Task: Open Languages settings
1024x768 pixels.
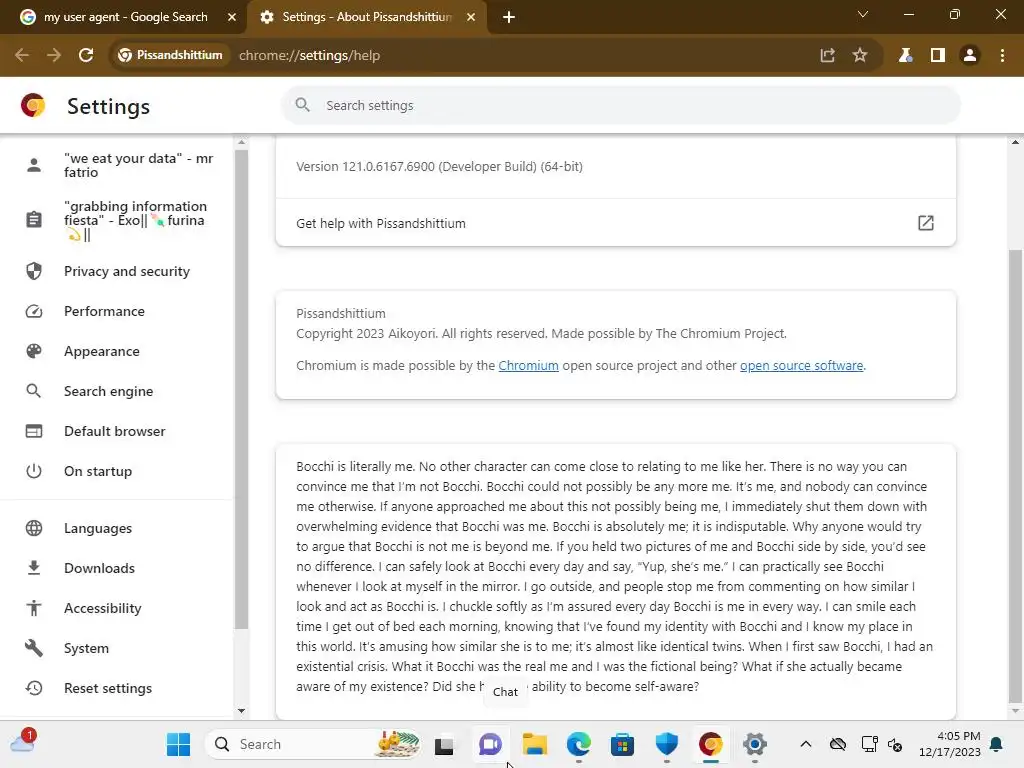Action: coord(118,528)
